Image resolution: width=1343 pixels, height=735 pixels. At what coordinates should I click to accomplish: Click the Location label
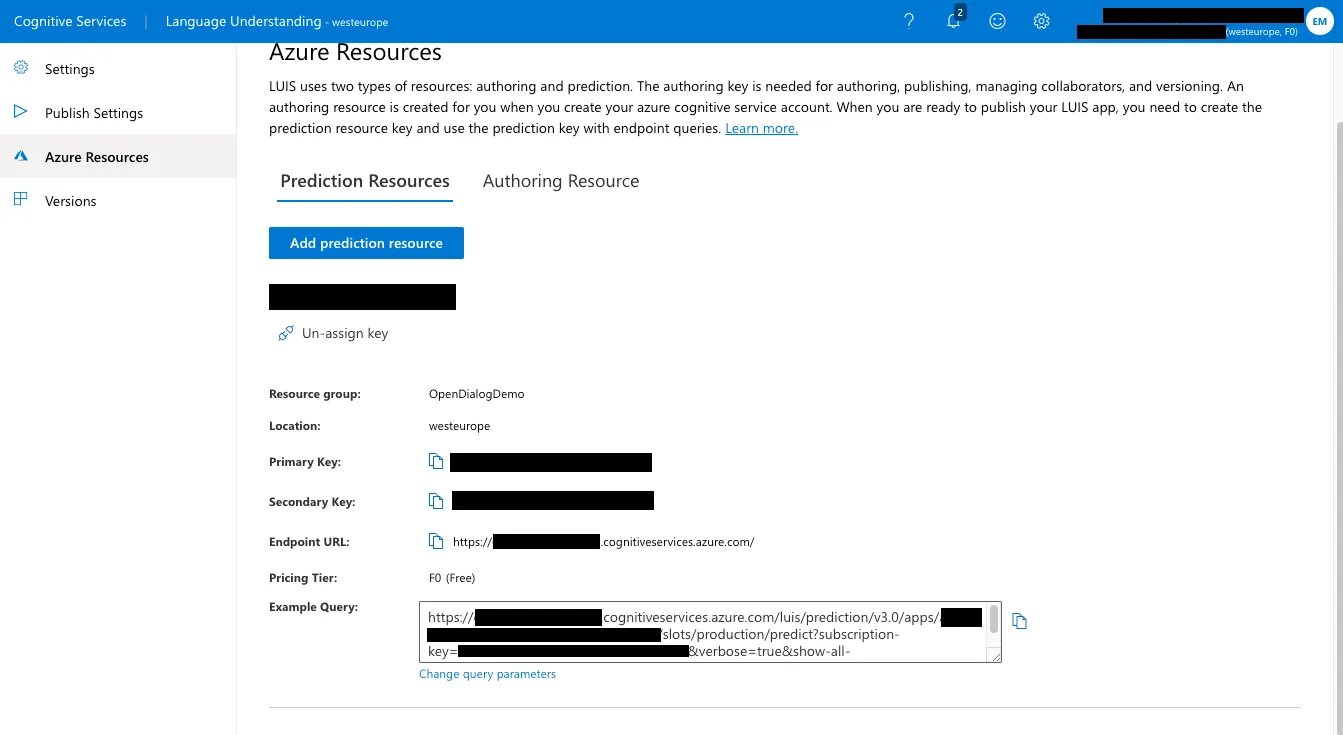(295, 426)
